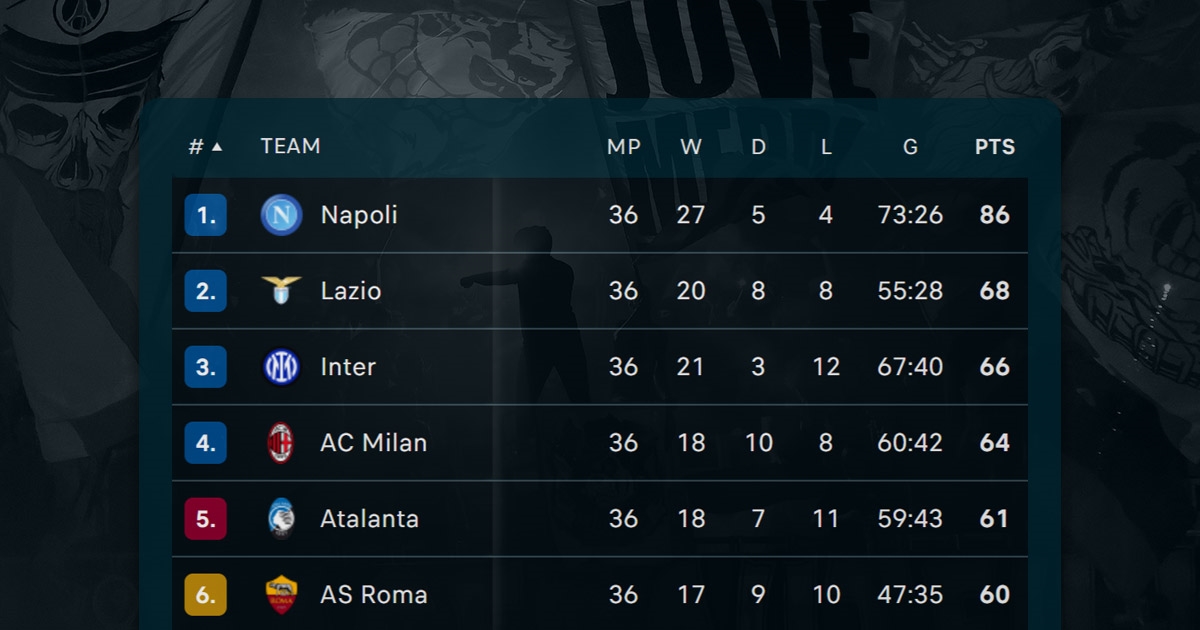
Task: Click the gold rank 6 badge
Action: coord(206,595)
